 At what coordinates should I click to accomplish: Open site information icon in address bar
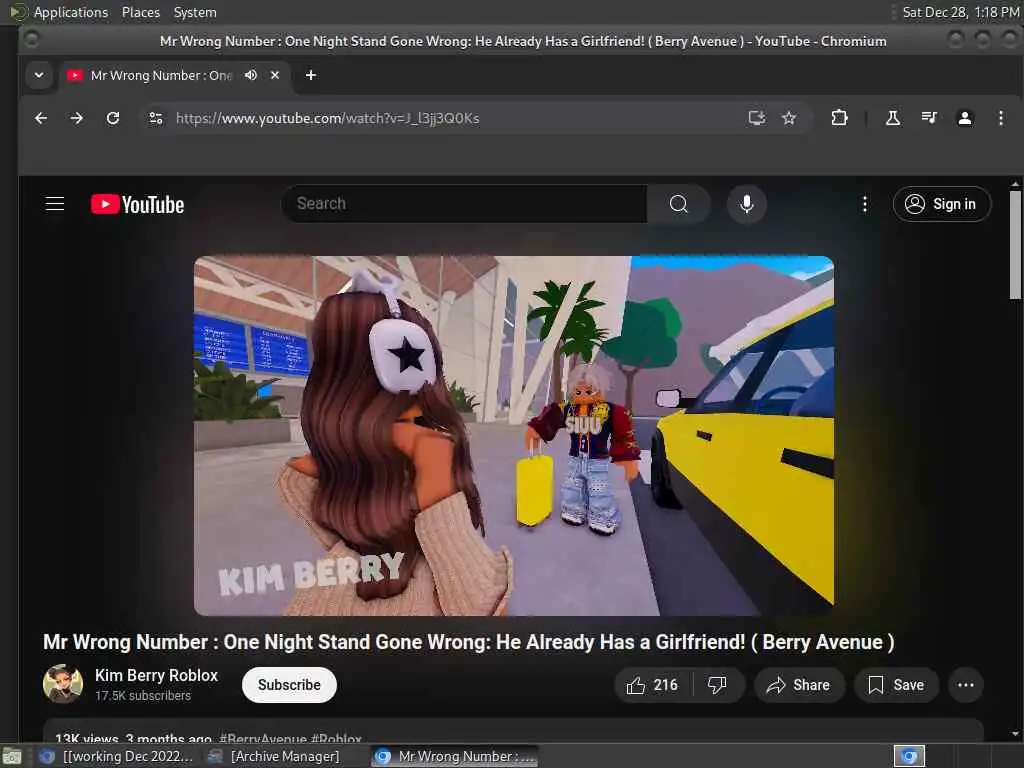156,118
